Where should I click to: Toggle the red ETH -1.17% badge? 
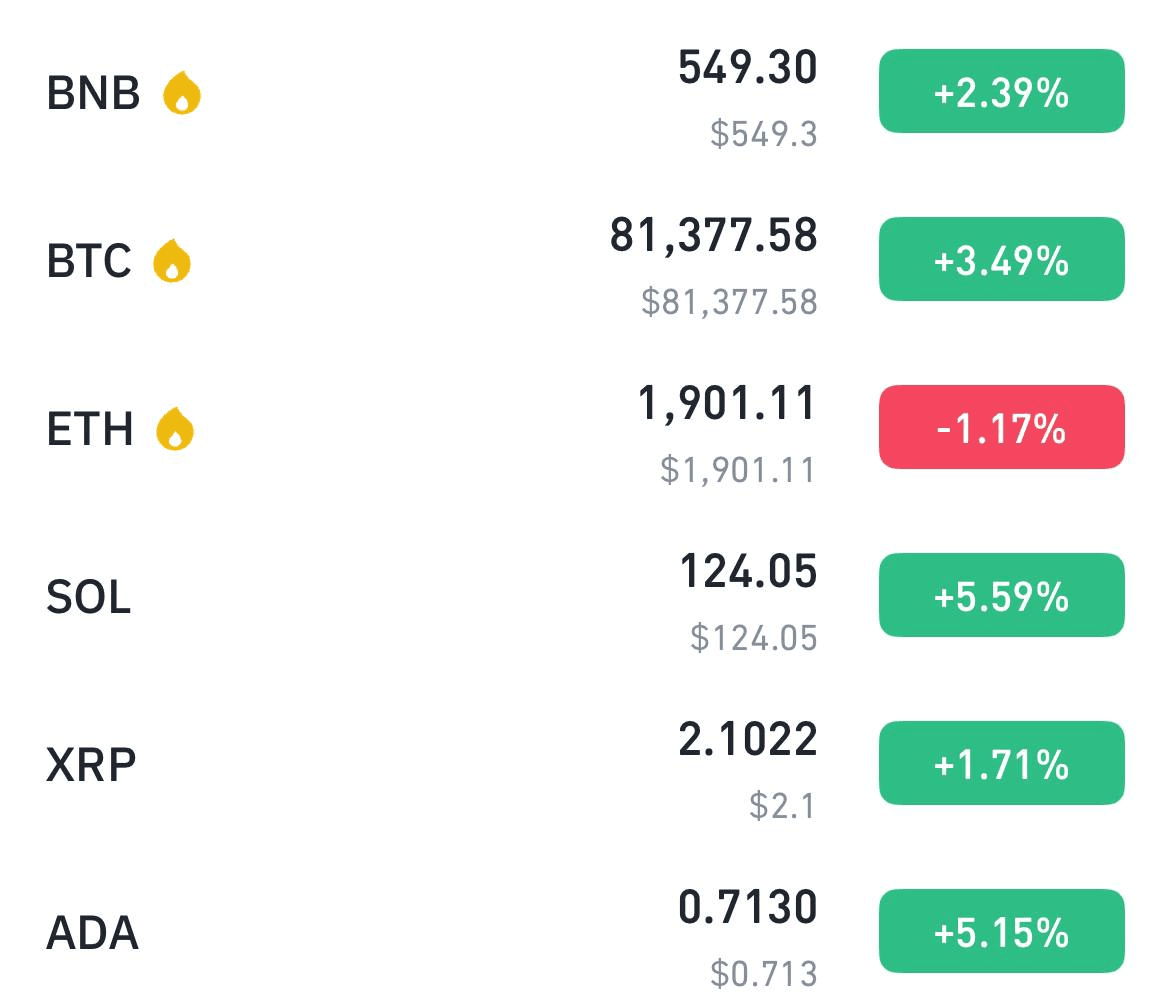[x=1001, y=427]
